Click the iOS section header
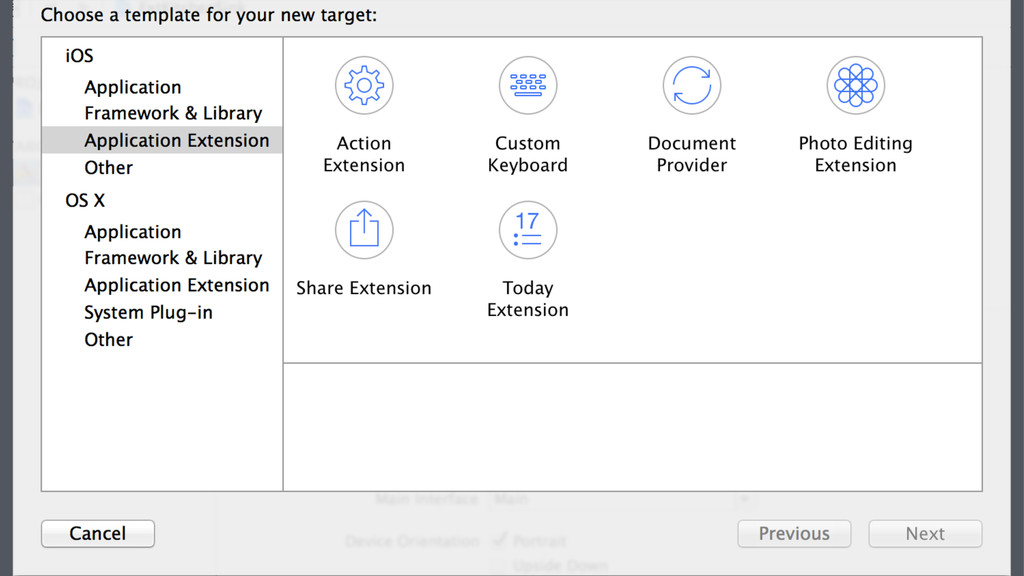The image size is (1024, 576). [80, 57]
